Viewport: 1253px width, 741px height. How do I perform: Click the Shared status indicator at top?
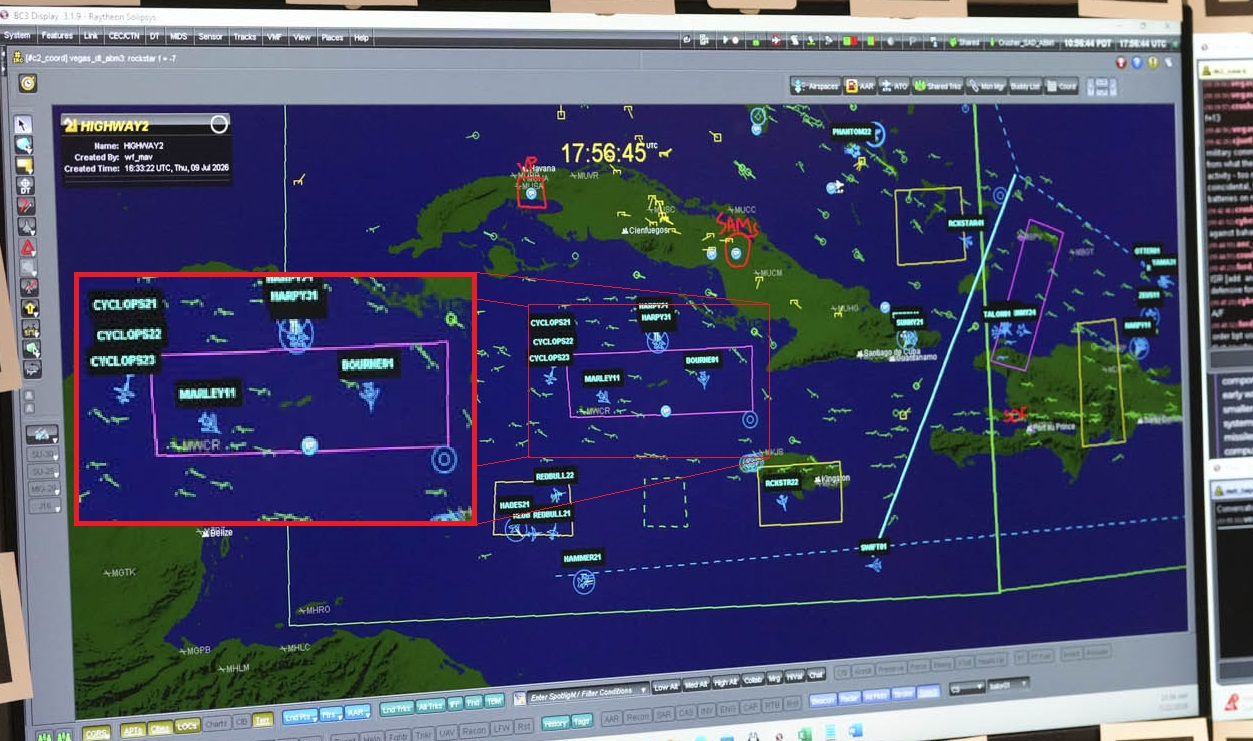click(x=963, y=43)
